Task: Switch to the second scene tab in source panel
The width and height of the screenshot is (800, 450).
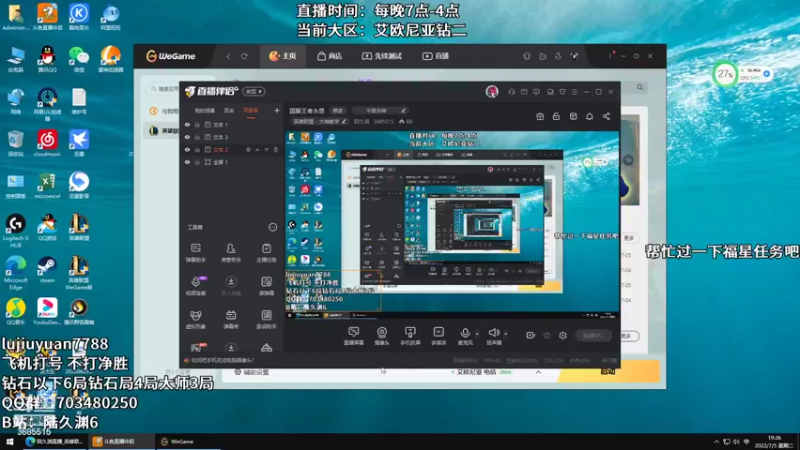Action: click(229, 110)
